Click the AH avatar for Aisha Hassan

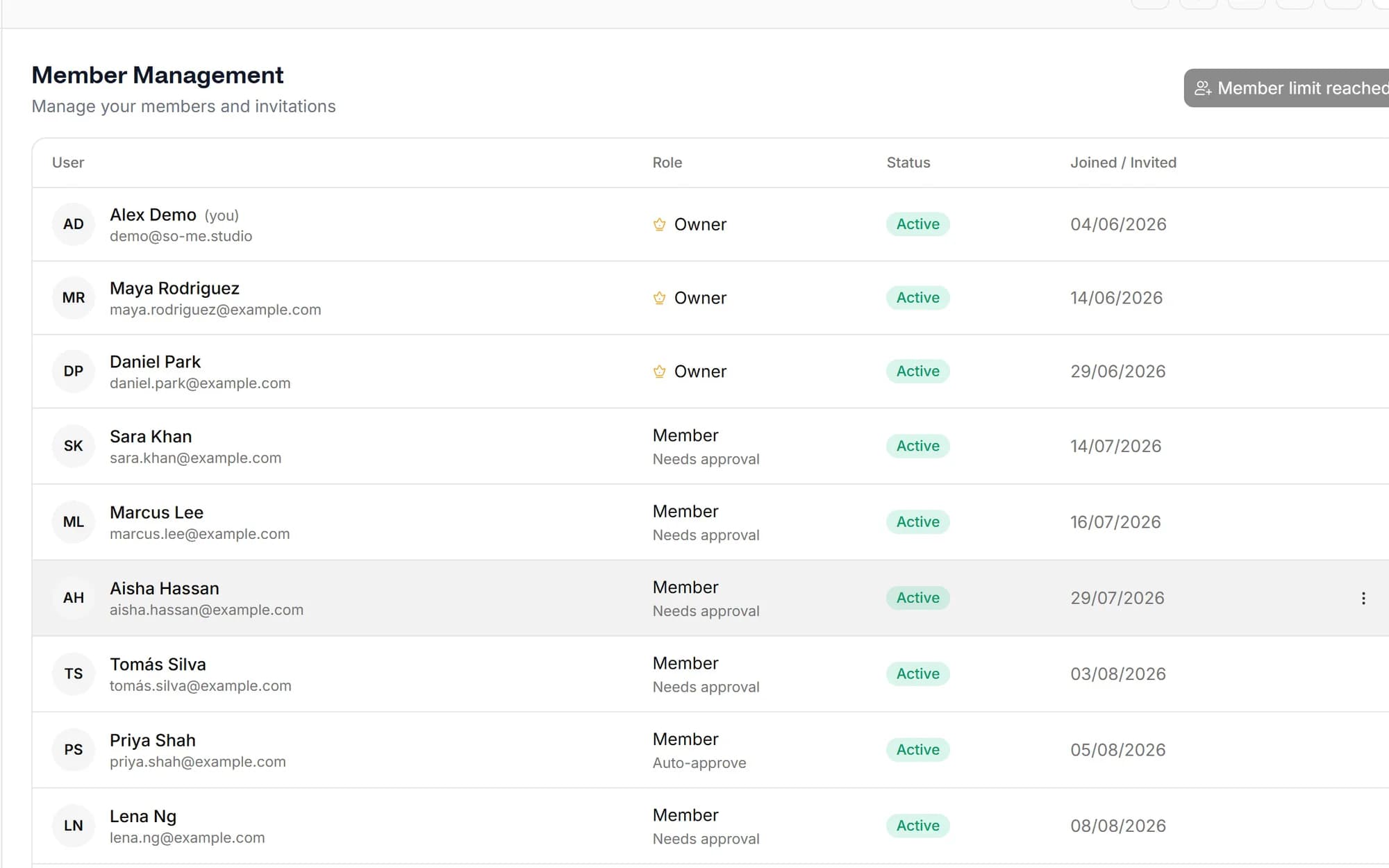(x=73, y=598)
